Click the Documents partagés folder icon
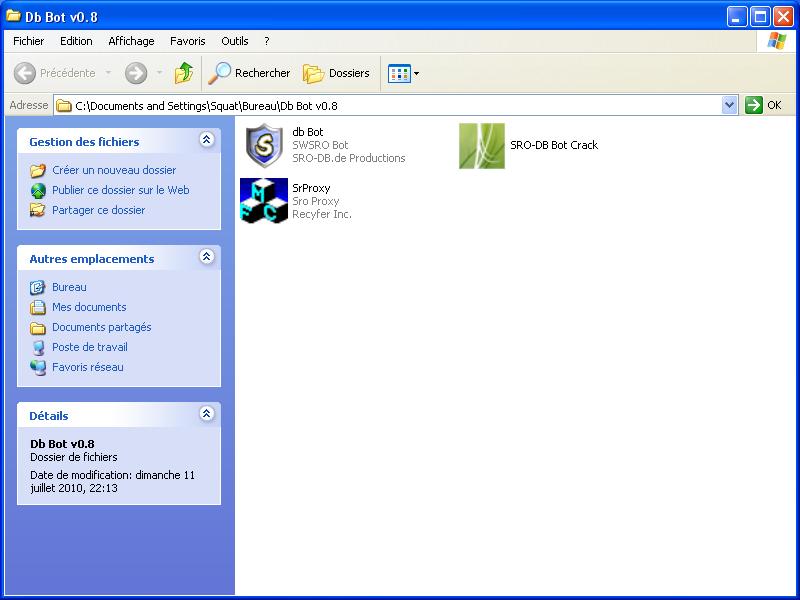 pos(38,328)
